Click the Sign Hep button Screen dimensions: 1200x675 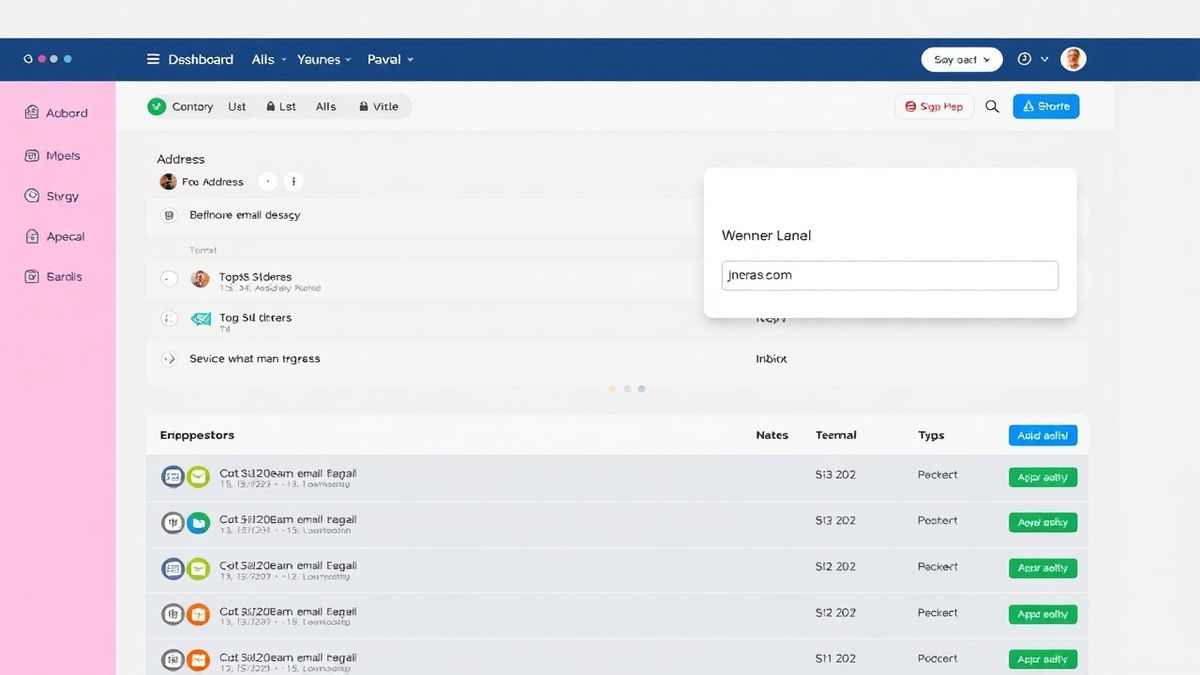934,106
